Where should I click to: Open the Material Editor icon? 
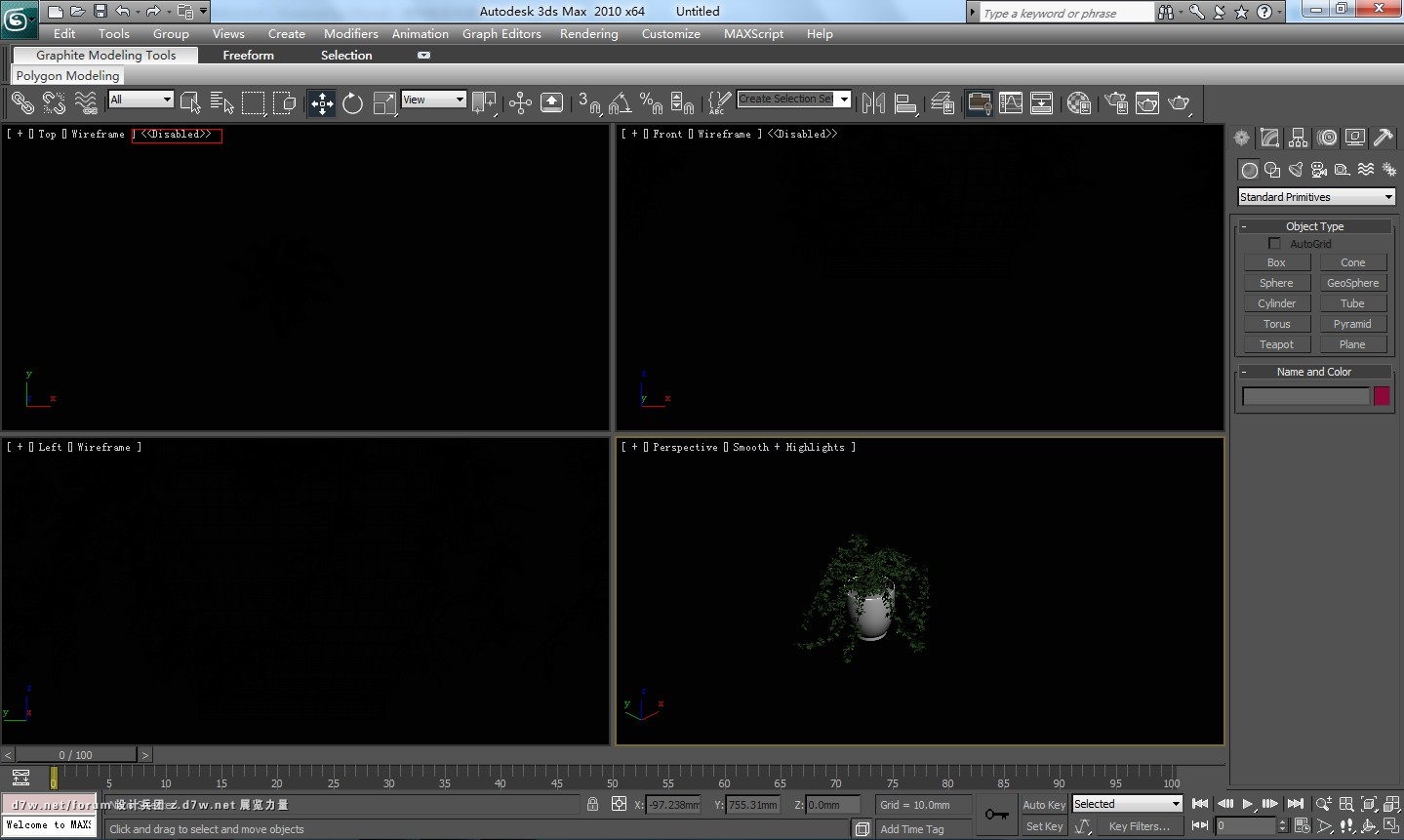tap(1078, 102)
